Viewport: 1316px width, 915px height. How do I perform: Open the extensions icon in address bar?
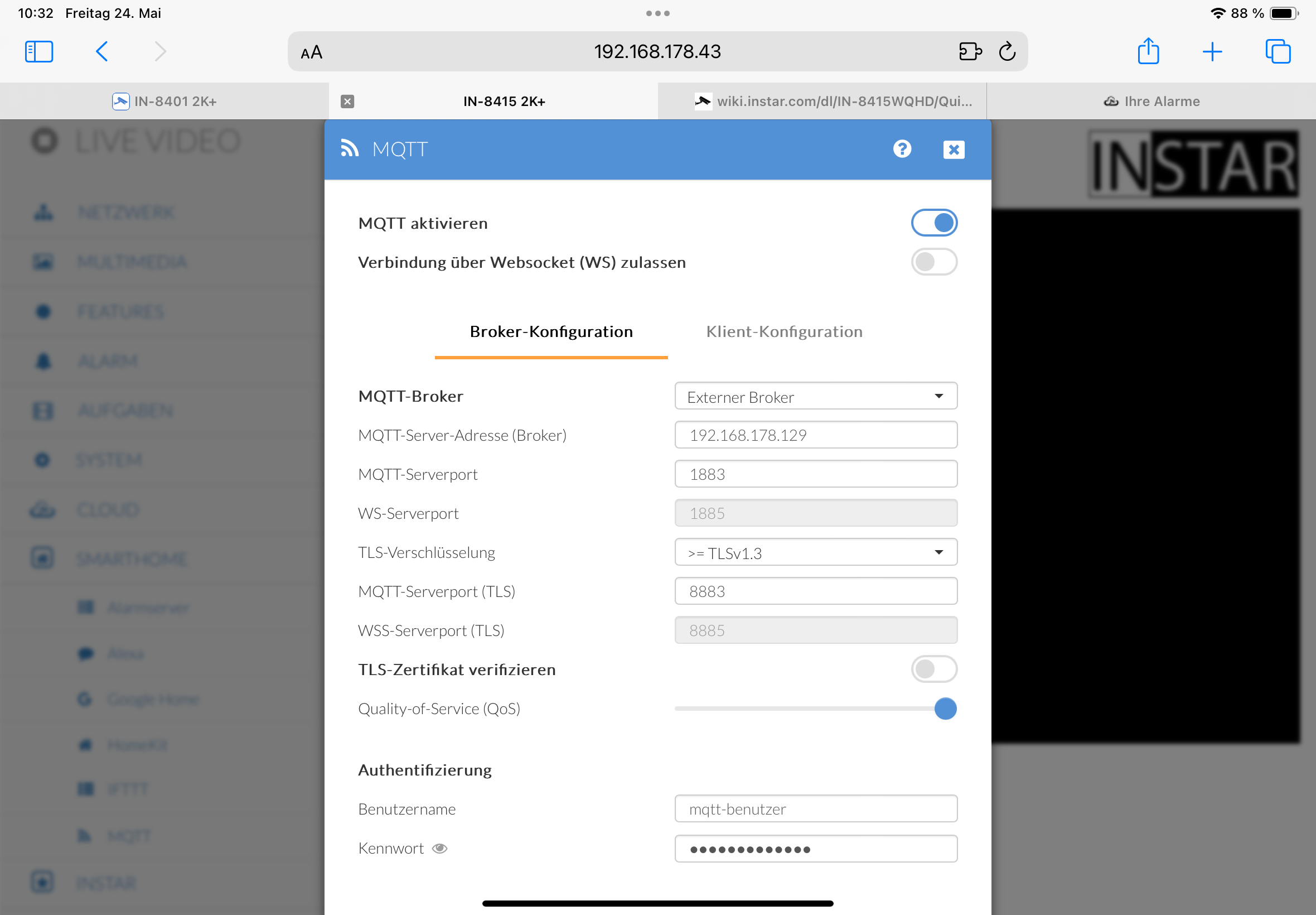[969, 51]
